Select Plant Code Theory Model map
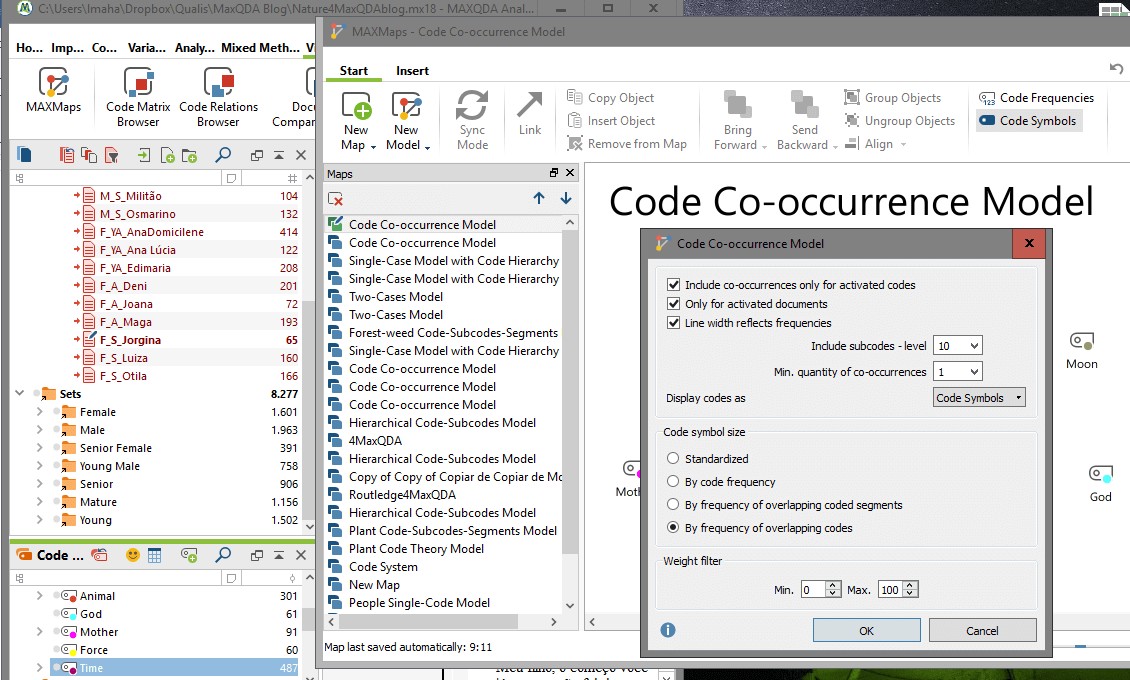The image size is (1130, 680). 416,548
